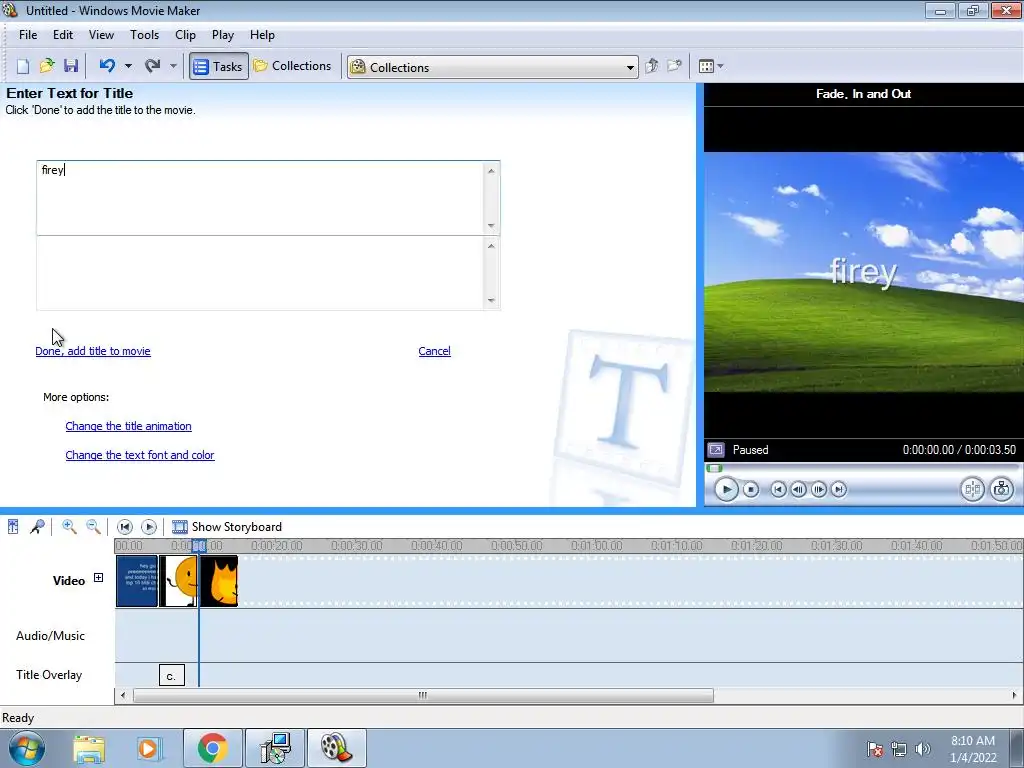Click the Take Picture camera icon
1024x768 pixels.
[1002, 489]
